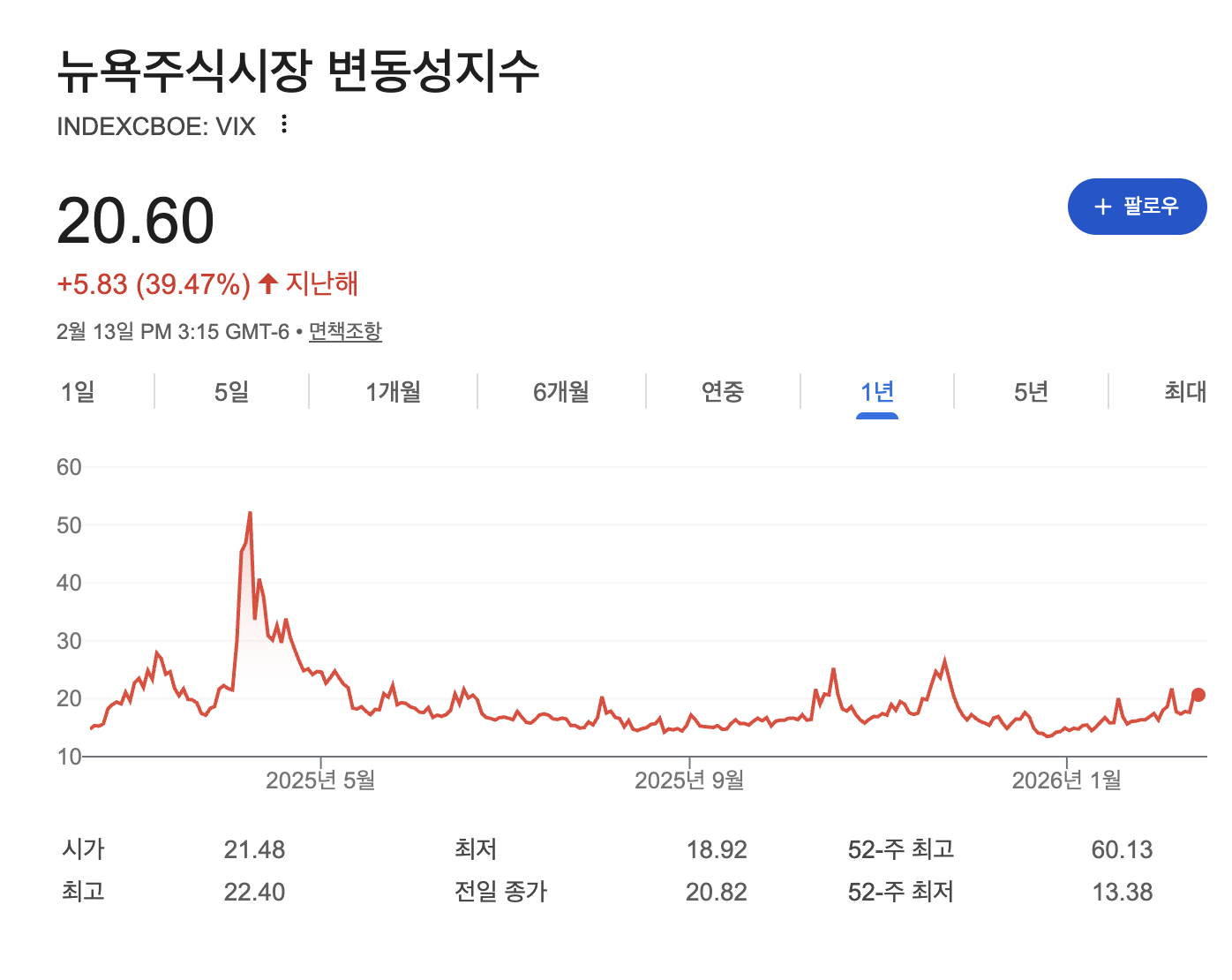The image size is (1232, 980).
Task: Choose the 1개월 chart range
Action: (394, 391)
